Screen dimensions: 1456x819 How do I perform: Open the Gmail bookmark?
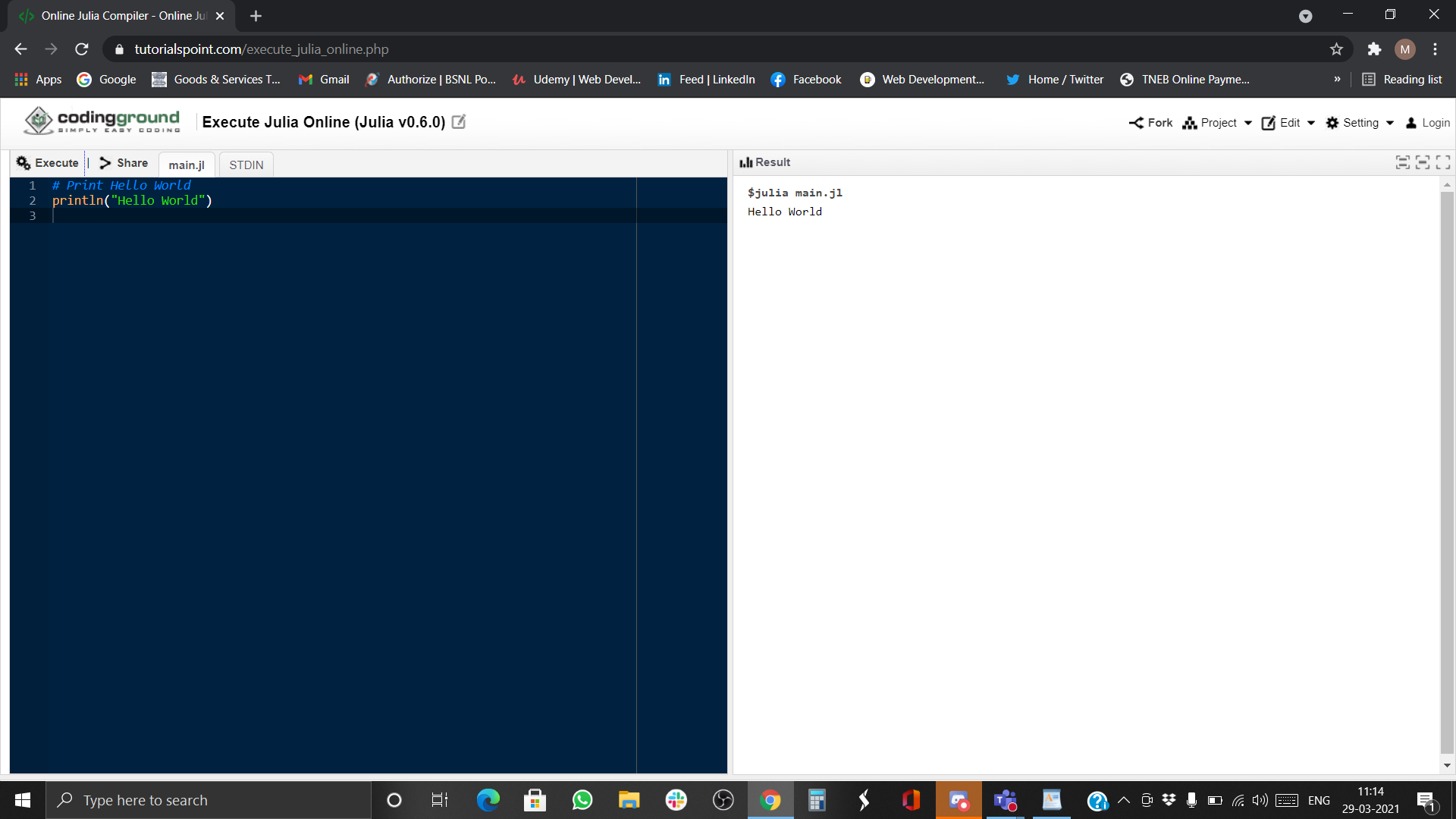click(x=324, y=80)
